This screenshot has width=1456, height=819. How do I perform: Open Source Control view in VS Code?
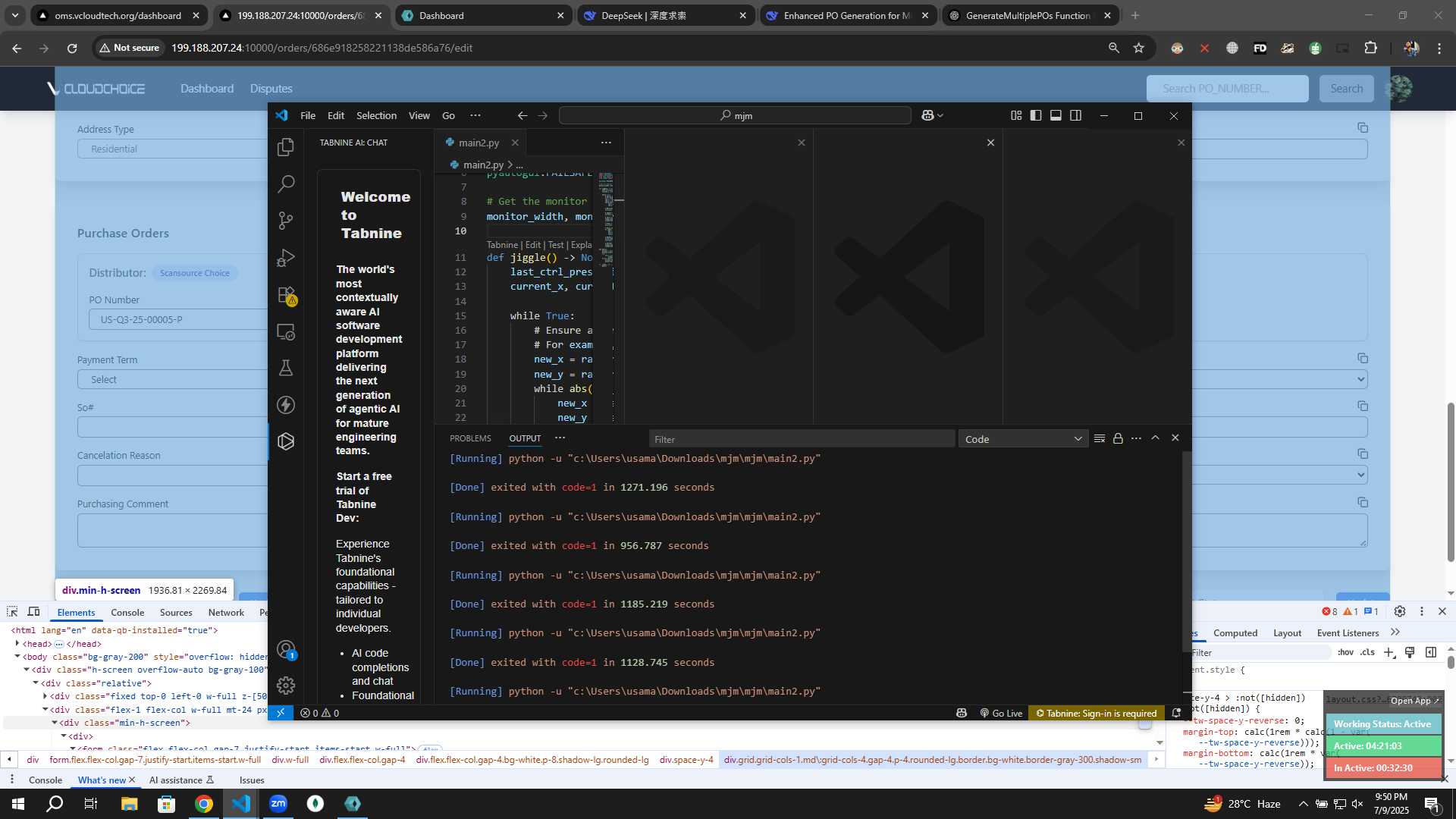[x=286, y=221]
